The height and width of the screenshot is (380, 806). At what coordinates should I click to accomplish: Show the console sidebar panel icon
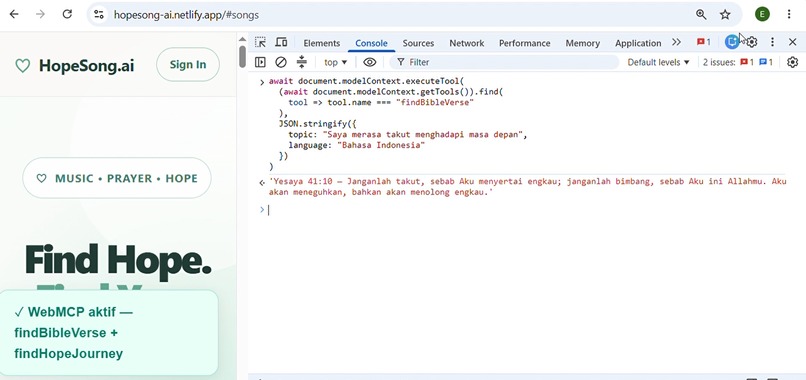coord(260,62)
